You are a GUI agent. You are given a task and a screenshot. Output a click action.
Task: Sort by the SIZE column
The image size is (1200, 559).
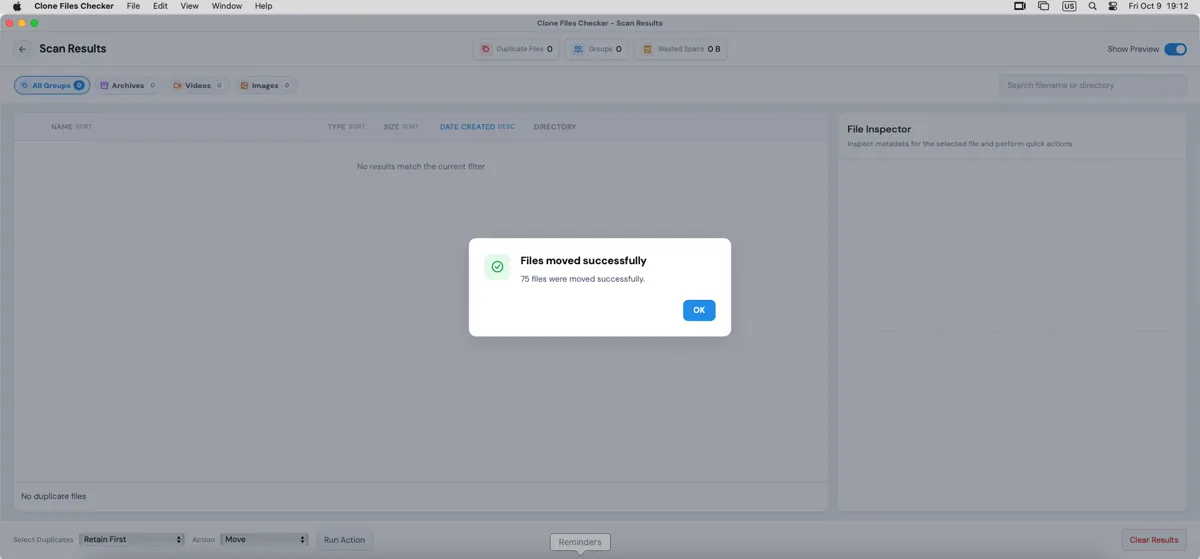[401, 127]
